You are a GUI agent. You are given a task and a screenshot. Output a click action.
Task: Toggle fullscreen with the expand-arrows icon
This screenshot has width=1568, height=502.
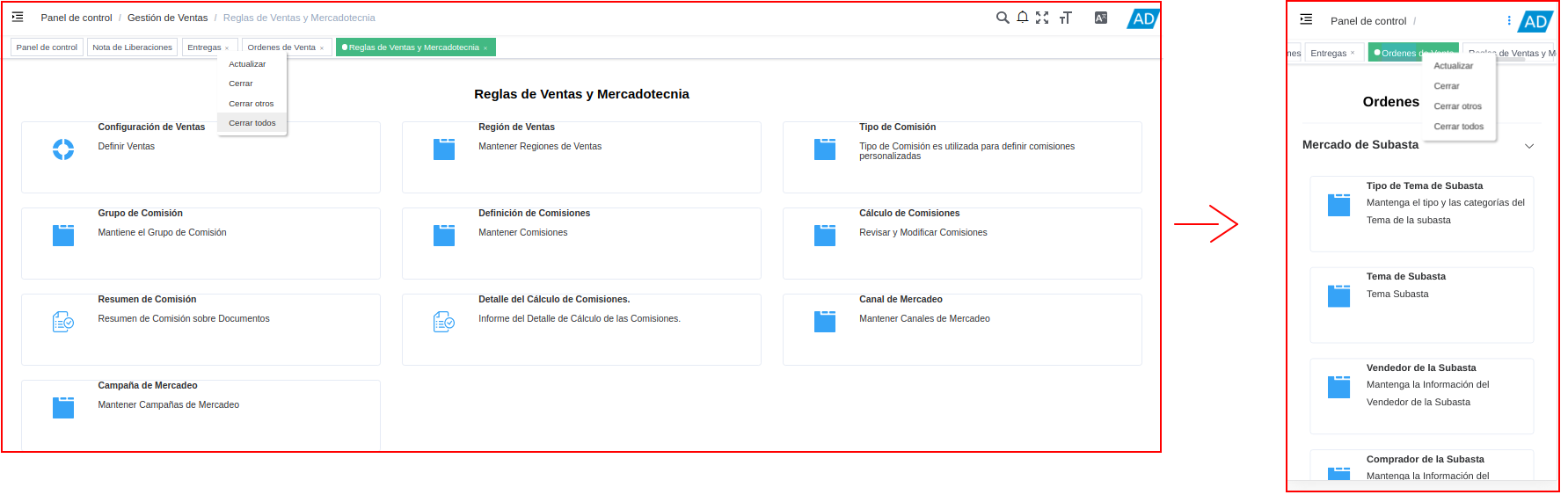pyautogui.click(x=1042, y=18)
